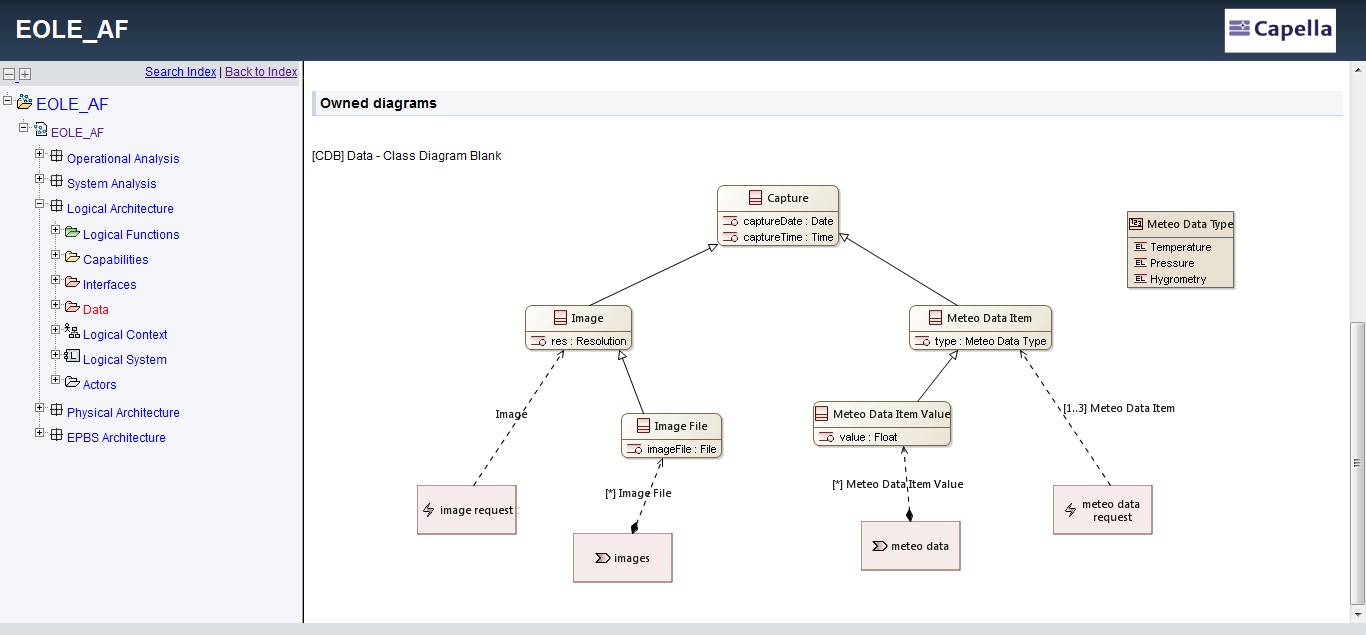Select the Logical Context tree item
The image size is (1366, 635).
pos(125,335)
